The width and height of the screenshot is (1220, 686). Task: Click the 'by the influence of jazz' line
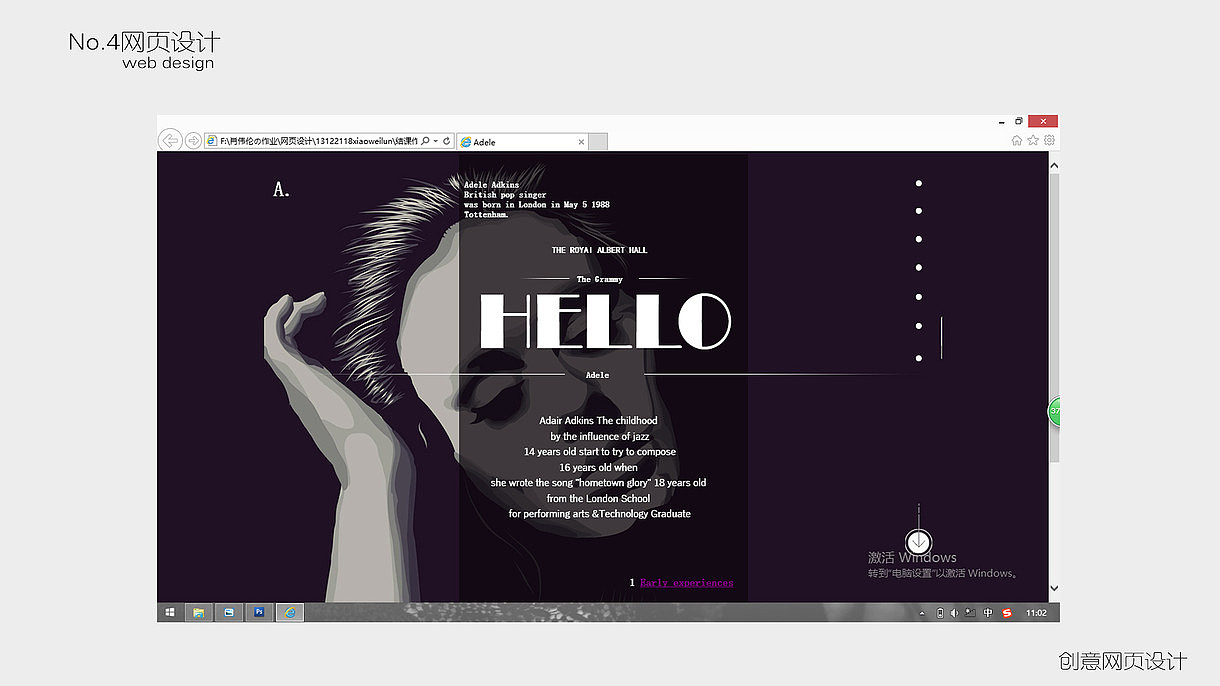[x=599, y=437]
